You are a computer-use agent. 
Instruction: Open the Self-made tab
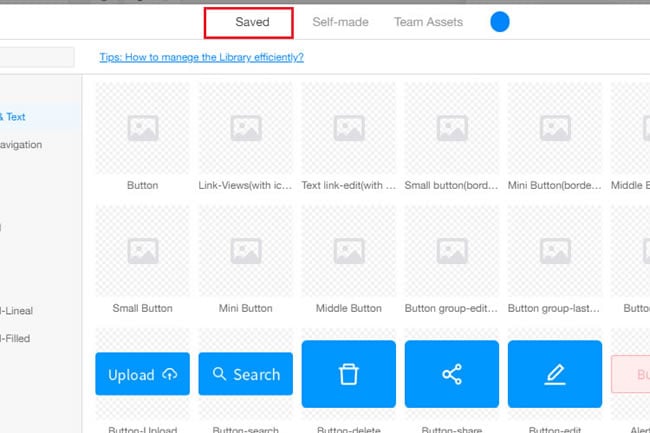pos(340,22)
